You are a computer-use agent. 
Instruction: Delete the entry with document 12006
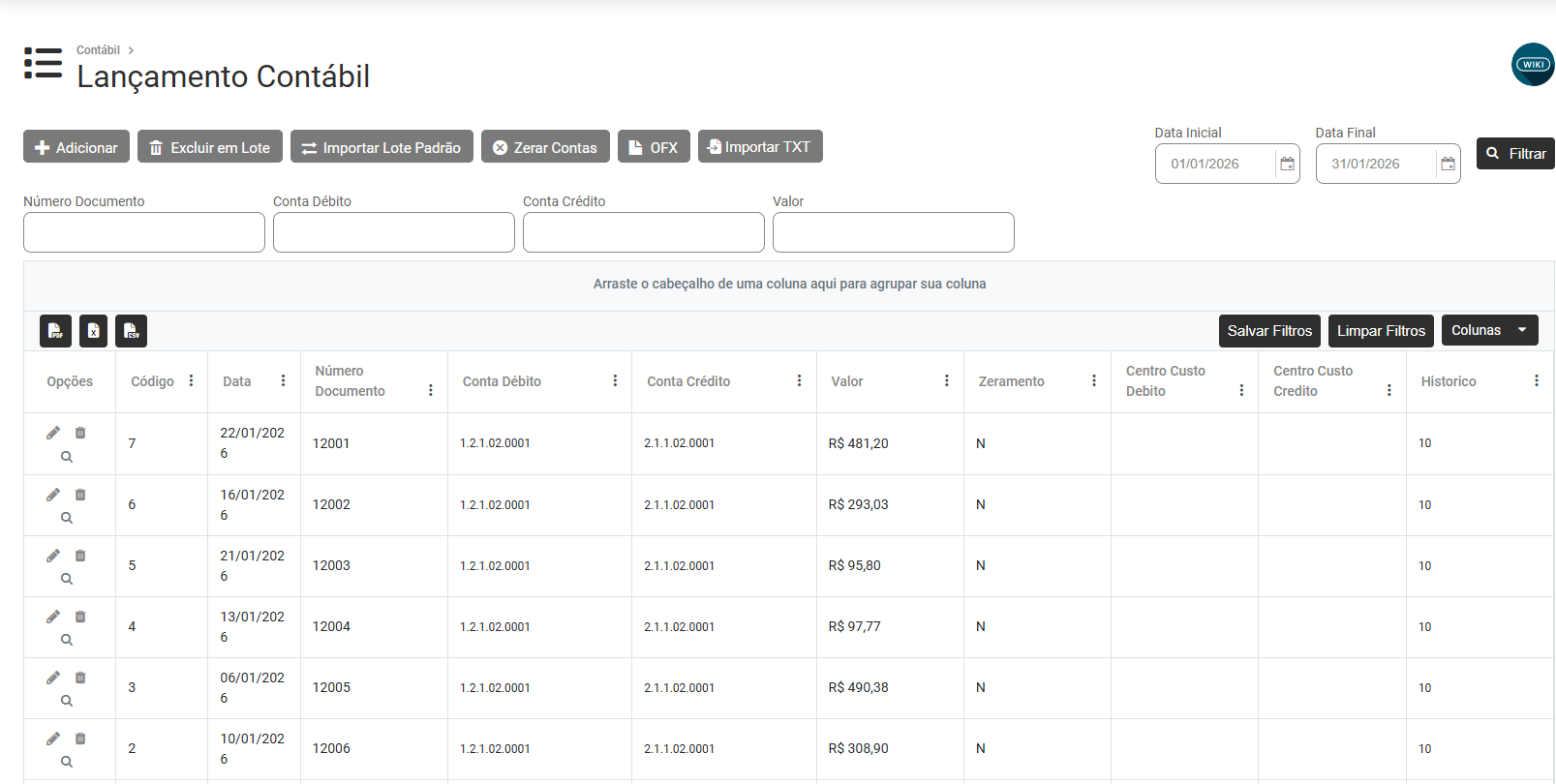[80, 739]
